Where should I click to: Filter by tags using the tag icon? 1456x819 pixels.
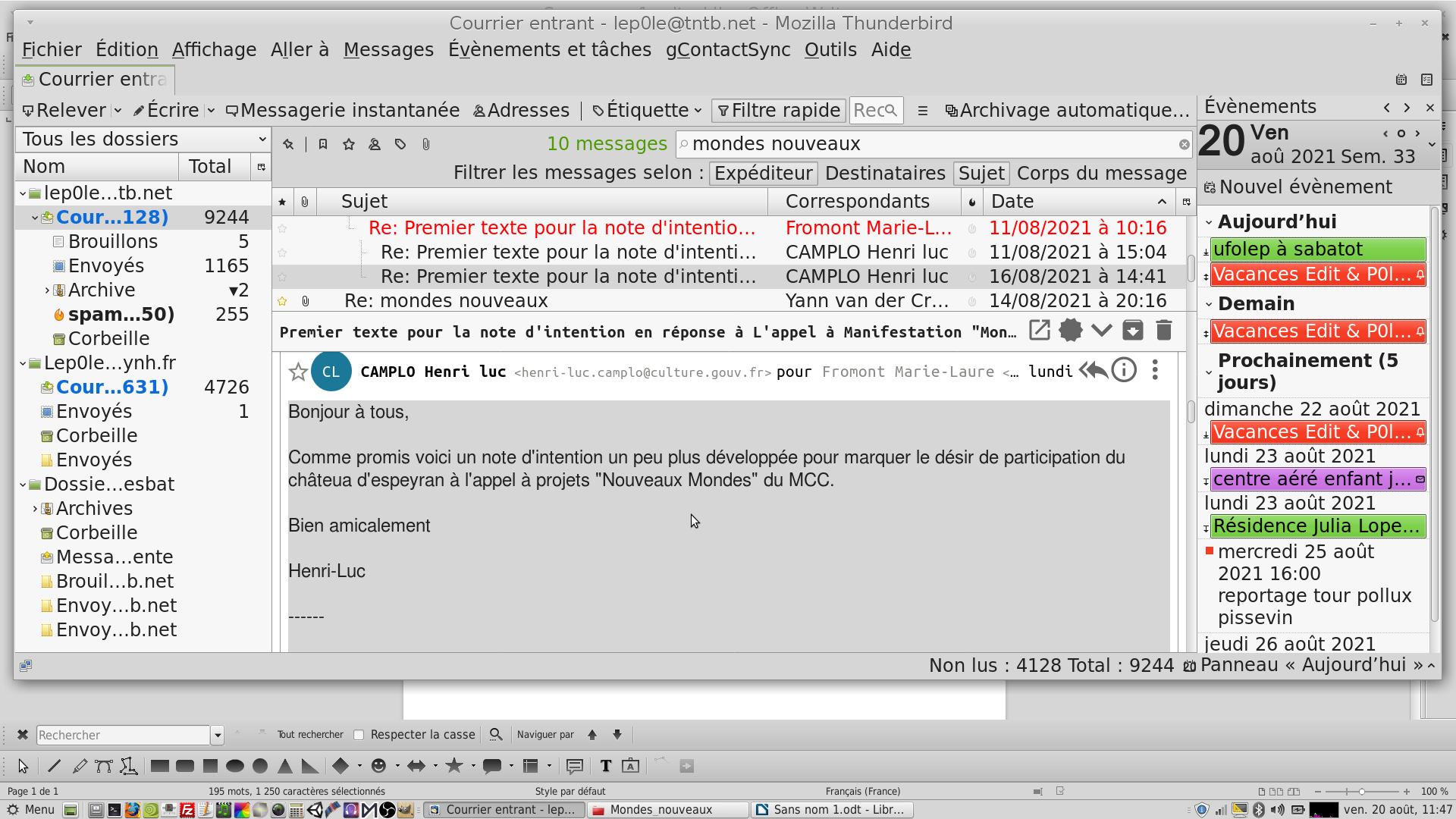[x=400, y=144]
